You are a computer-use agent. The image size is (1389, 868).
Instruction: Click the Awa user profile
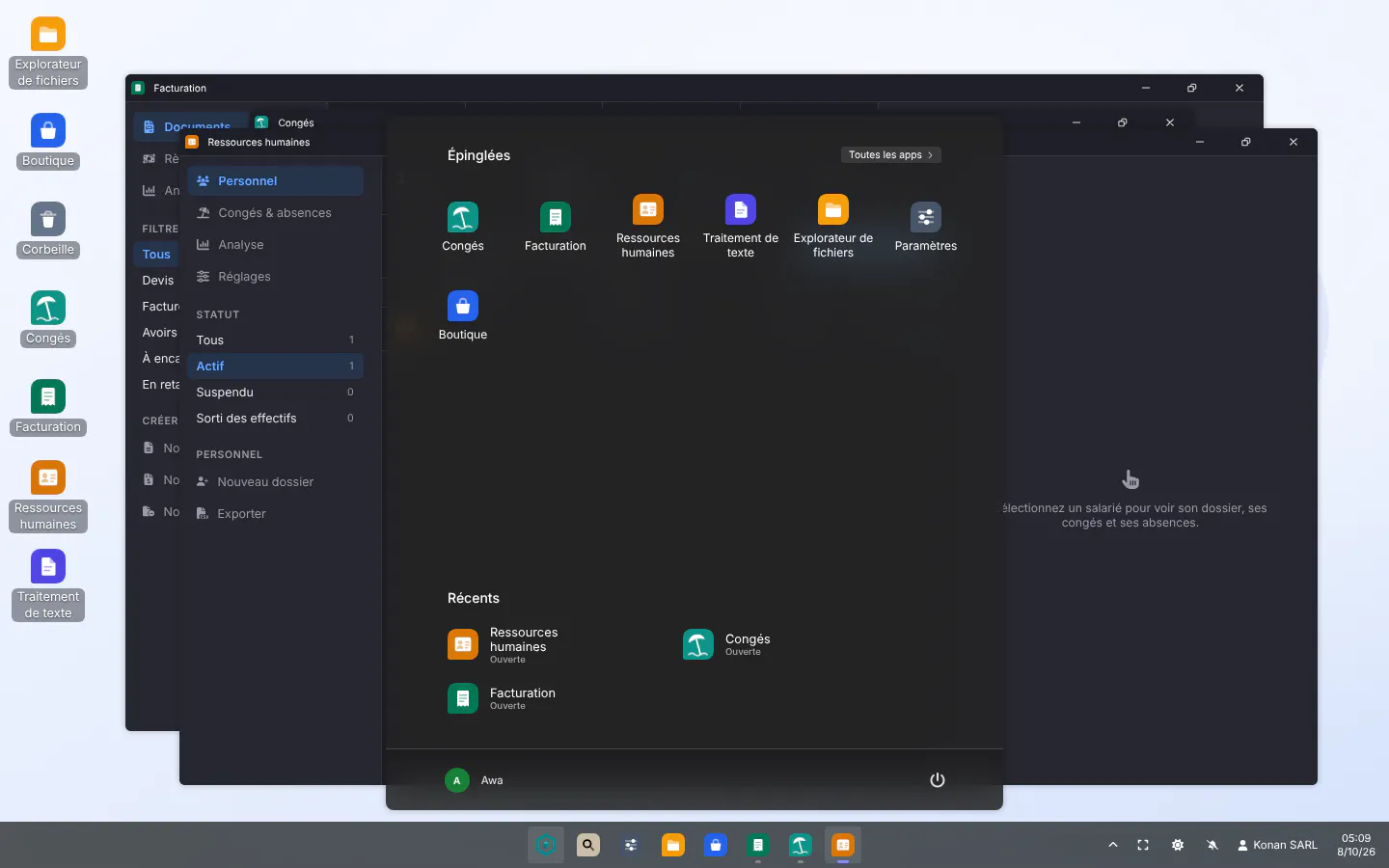point(475,780)
